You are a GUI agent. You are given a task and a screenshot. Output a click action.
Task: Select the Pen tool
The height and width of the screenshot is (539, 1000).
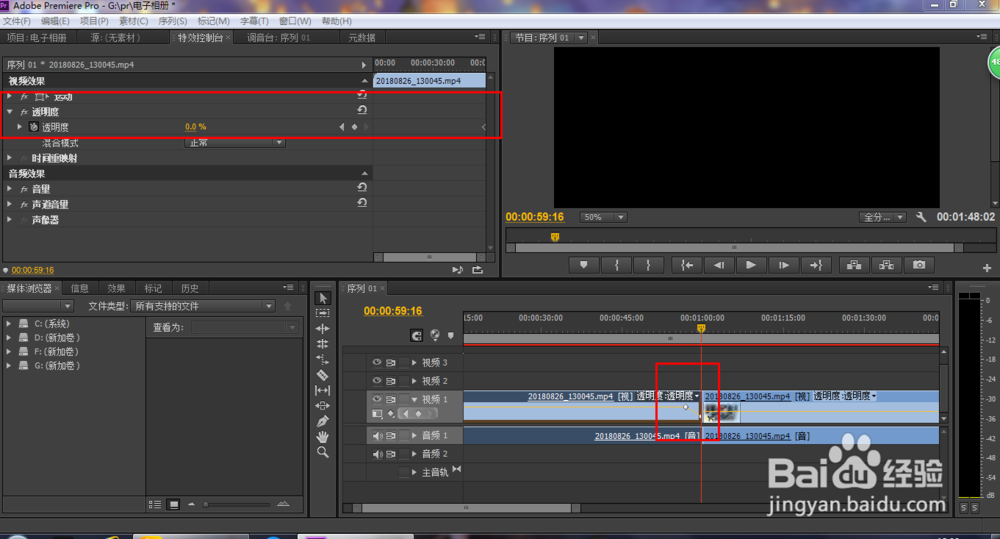tap(323, 421)
